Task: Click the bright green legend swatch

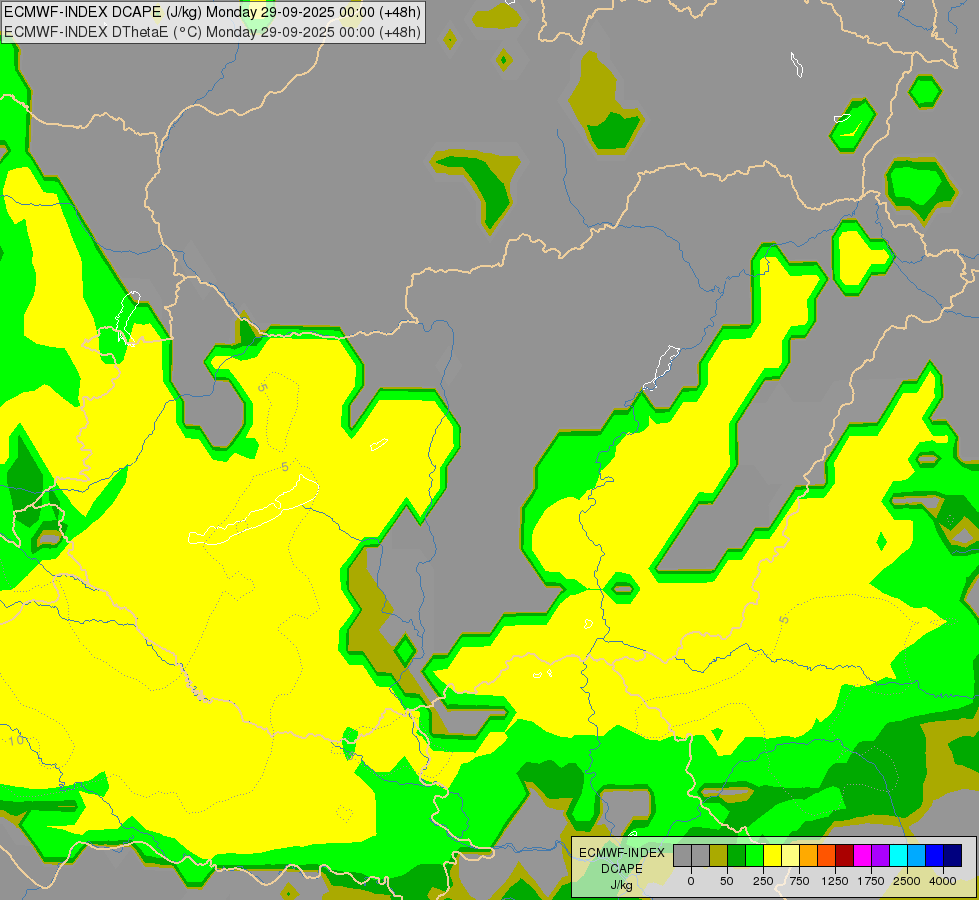Action: point(755,855)
